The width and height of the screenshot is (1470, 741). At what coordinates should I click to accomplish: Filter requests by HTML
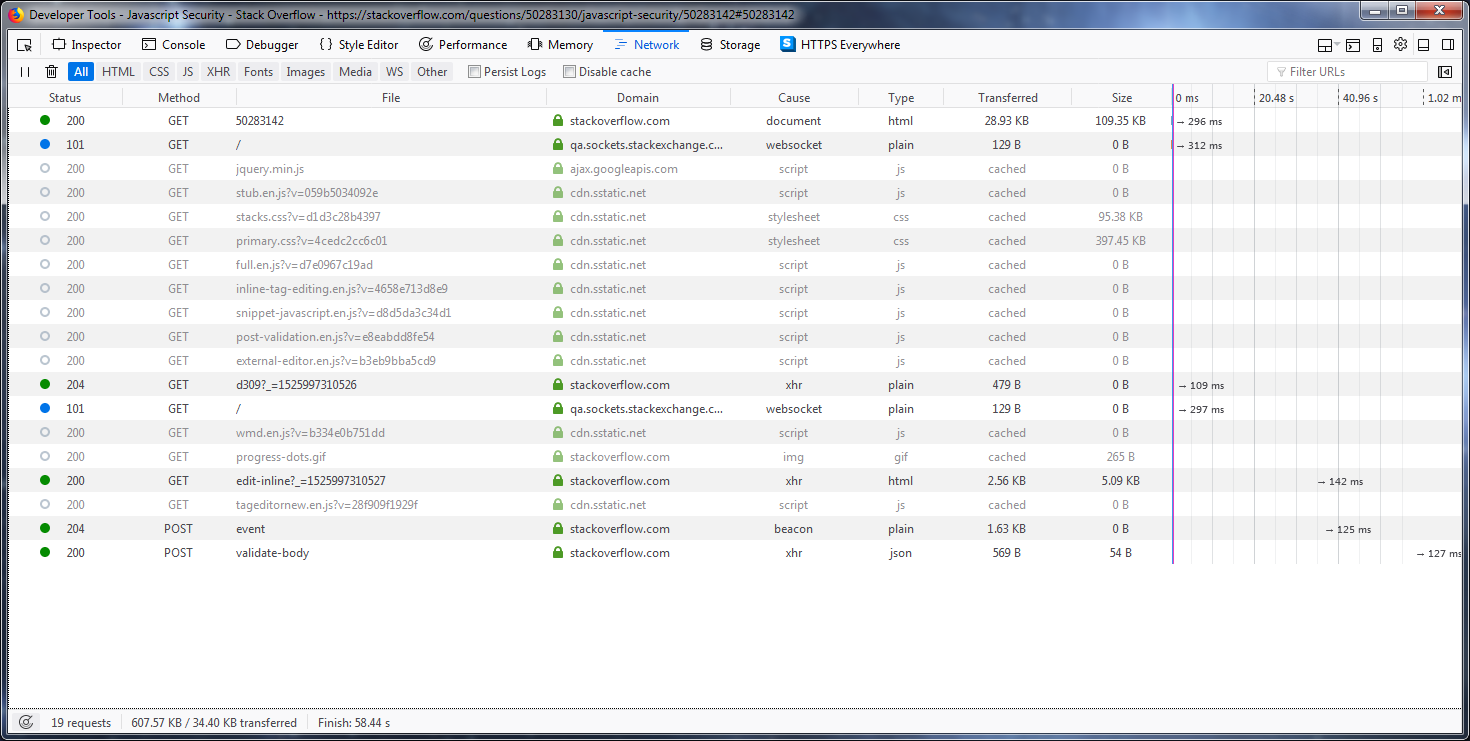pos(118,72)
